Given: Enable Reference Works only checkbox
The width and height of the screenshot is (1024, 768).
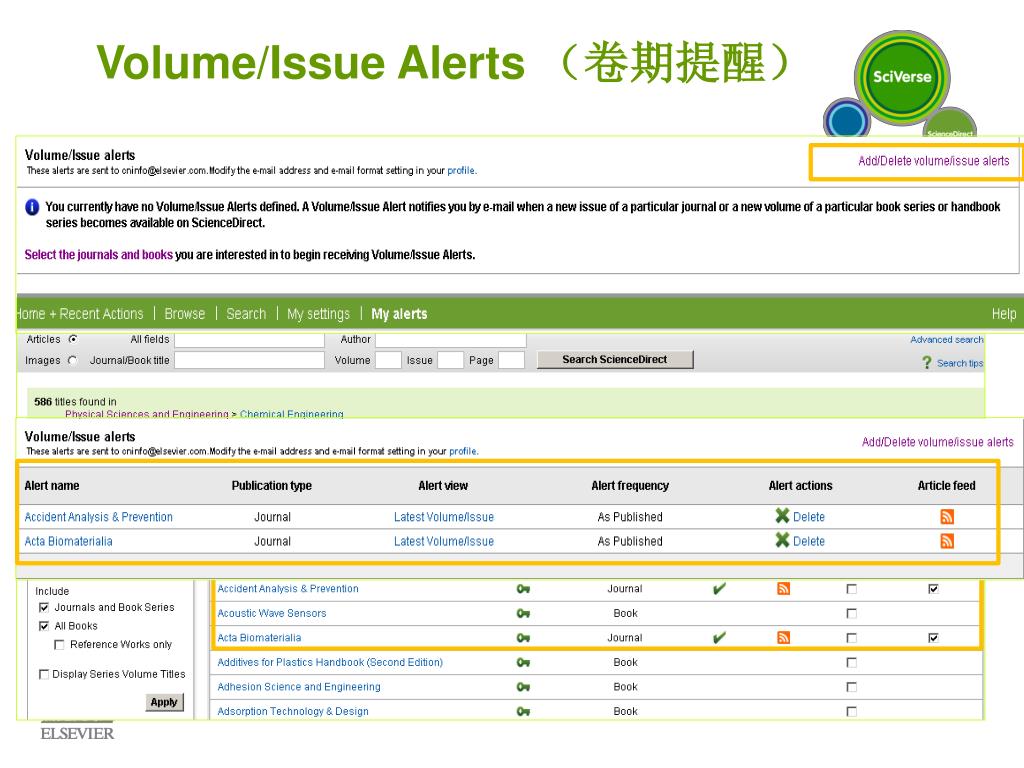Looking at the screenshot, I should (59, 645).
